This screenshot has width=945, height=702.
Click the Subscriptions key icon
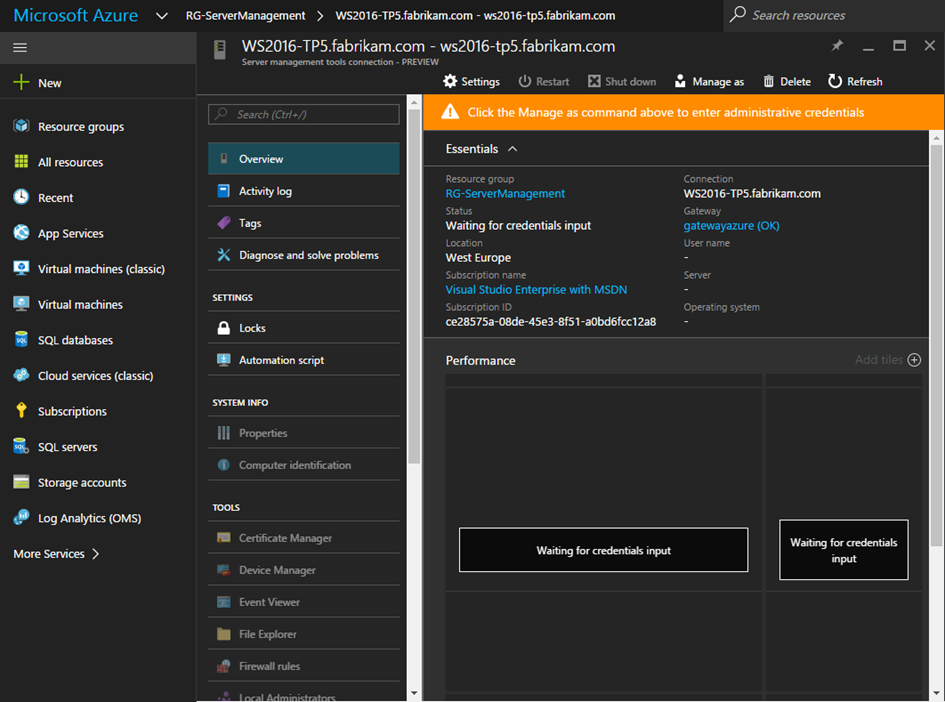tap(21, 410)
